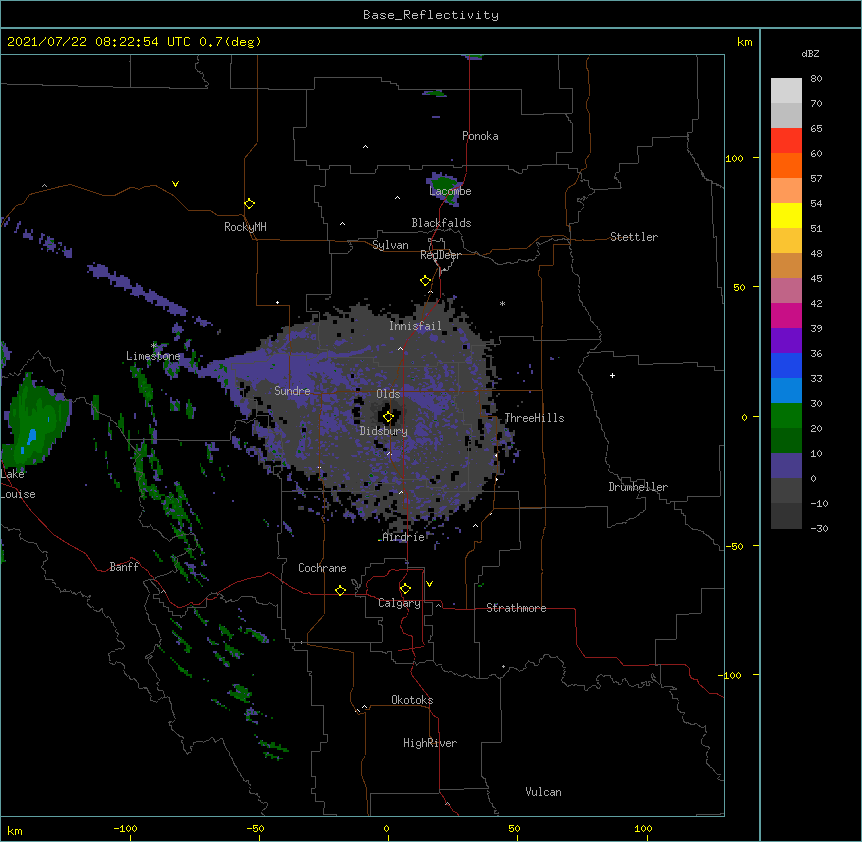Select the Lacombe city label
The width and height of the screenshot is (862, 842).
(x=450, y=191)
